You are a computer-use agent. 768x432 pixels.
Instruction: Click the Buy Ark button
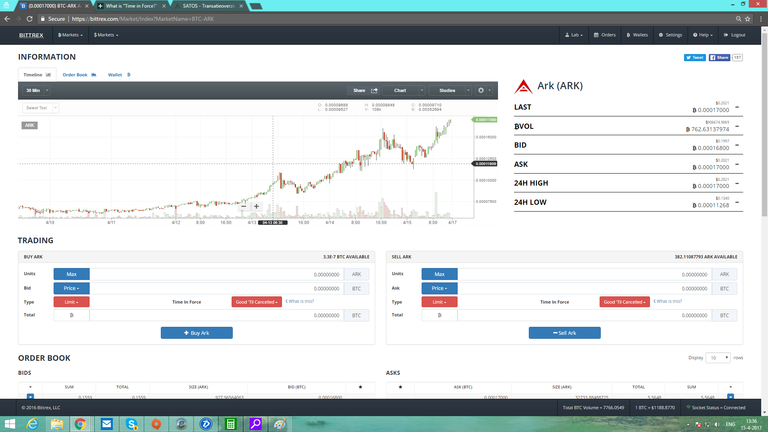(x=196, y=333)
